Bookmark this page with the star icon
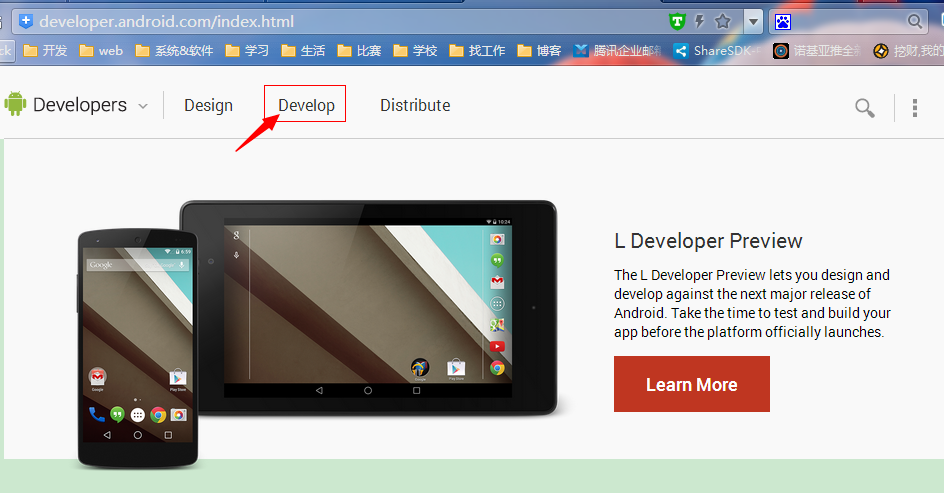Screen dimensions: 944x493 pyautogui.click(x=722, y=22)
